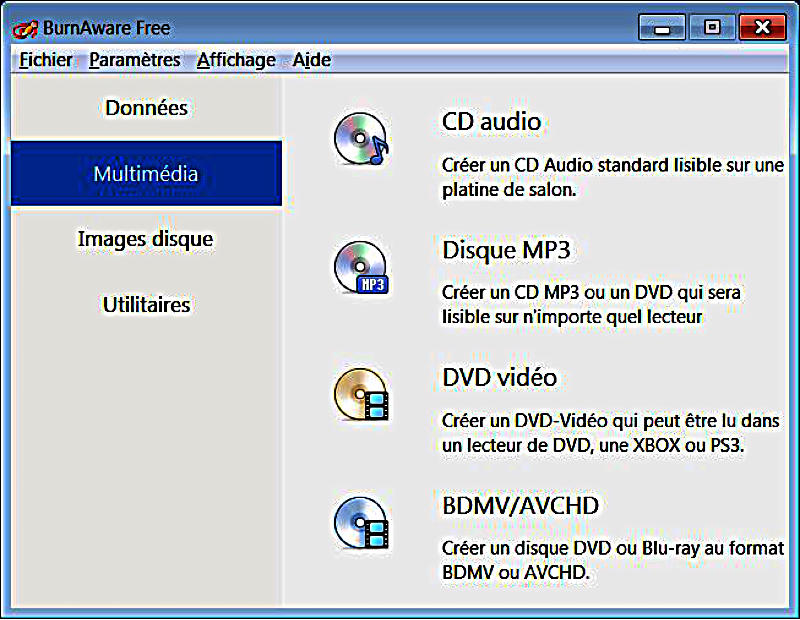
Task: Switch to the Images disque category
Action: point(146,239)
